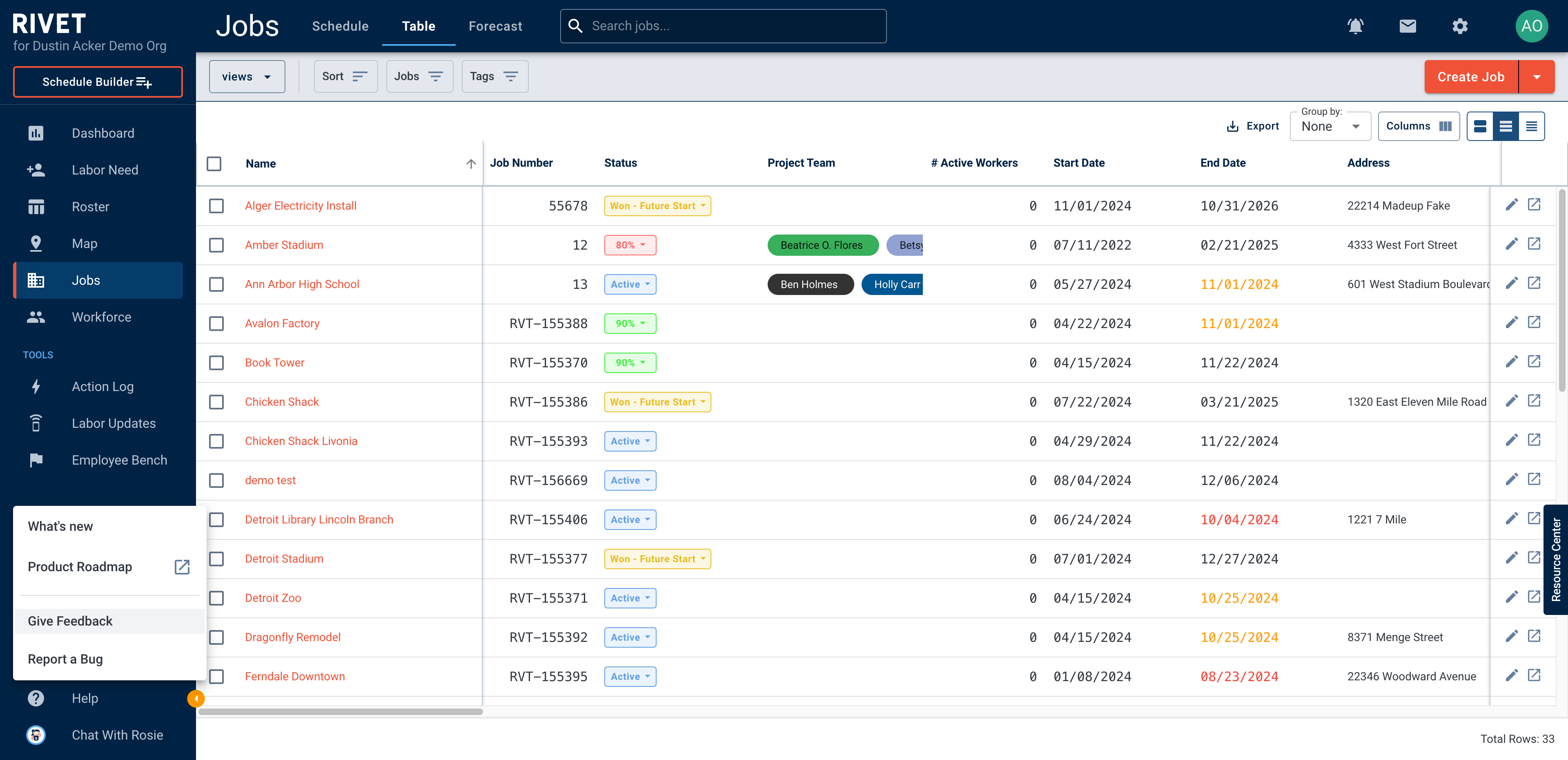1568x760 pixels.
Task: Open Alger Electricity Won - Future Start status
Action: 657,206
